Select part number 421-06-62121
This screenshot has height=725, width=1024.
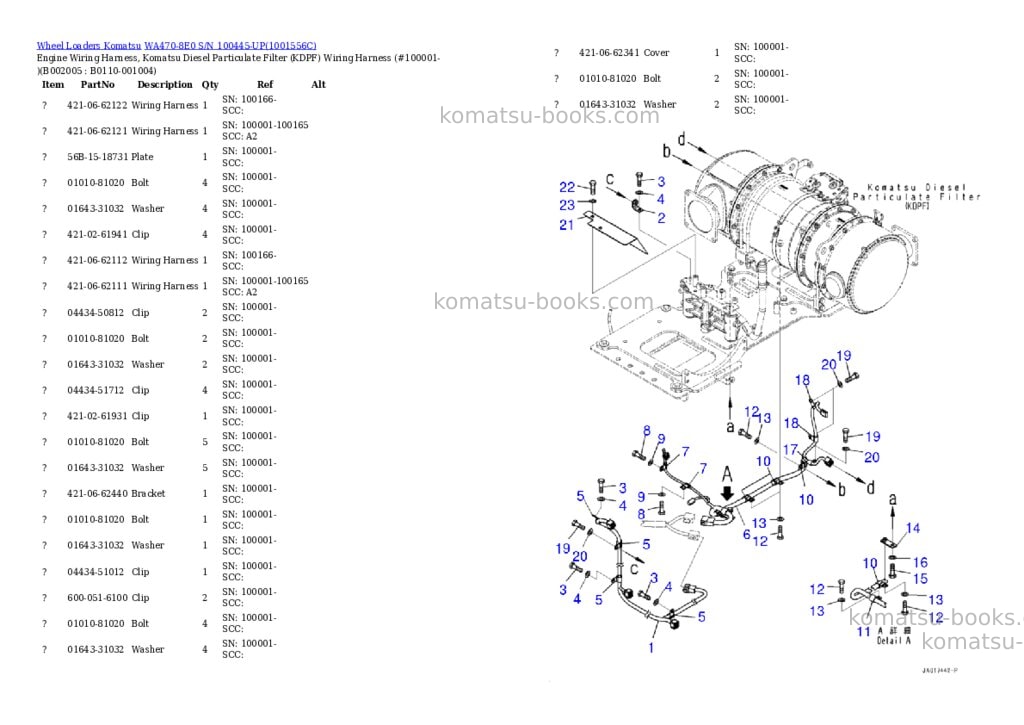tap(97, 131)
